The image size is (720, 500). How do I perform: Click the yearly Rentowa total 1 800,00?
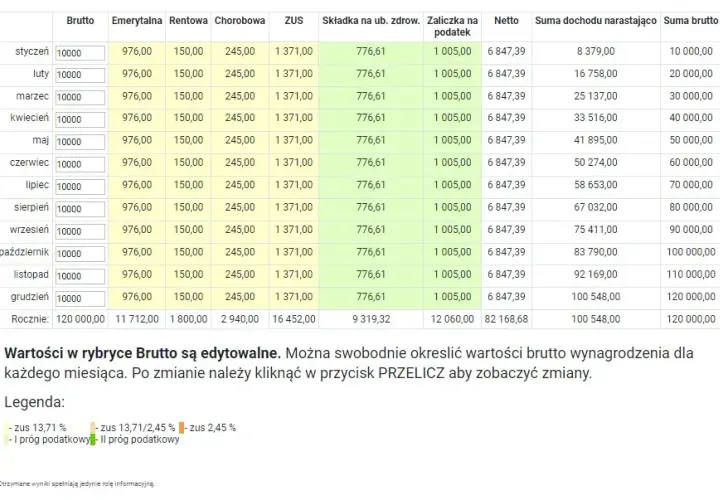[188, 319]
